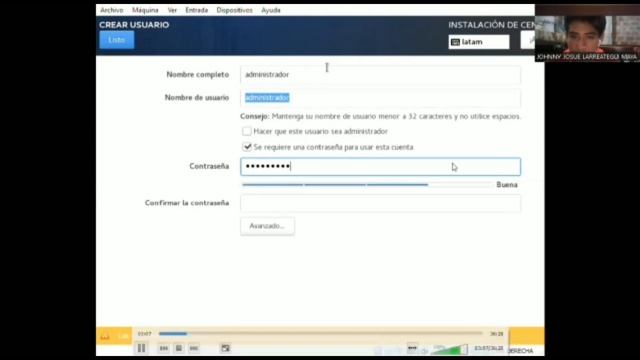Seek within the video progress bar
Screen dimensions: 640x360
pyautogui.click(x=320, y=333)
